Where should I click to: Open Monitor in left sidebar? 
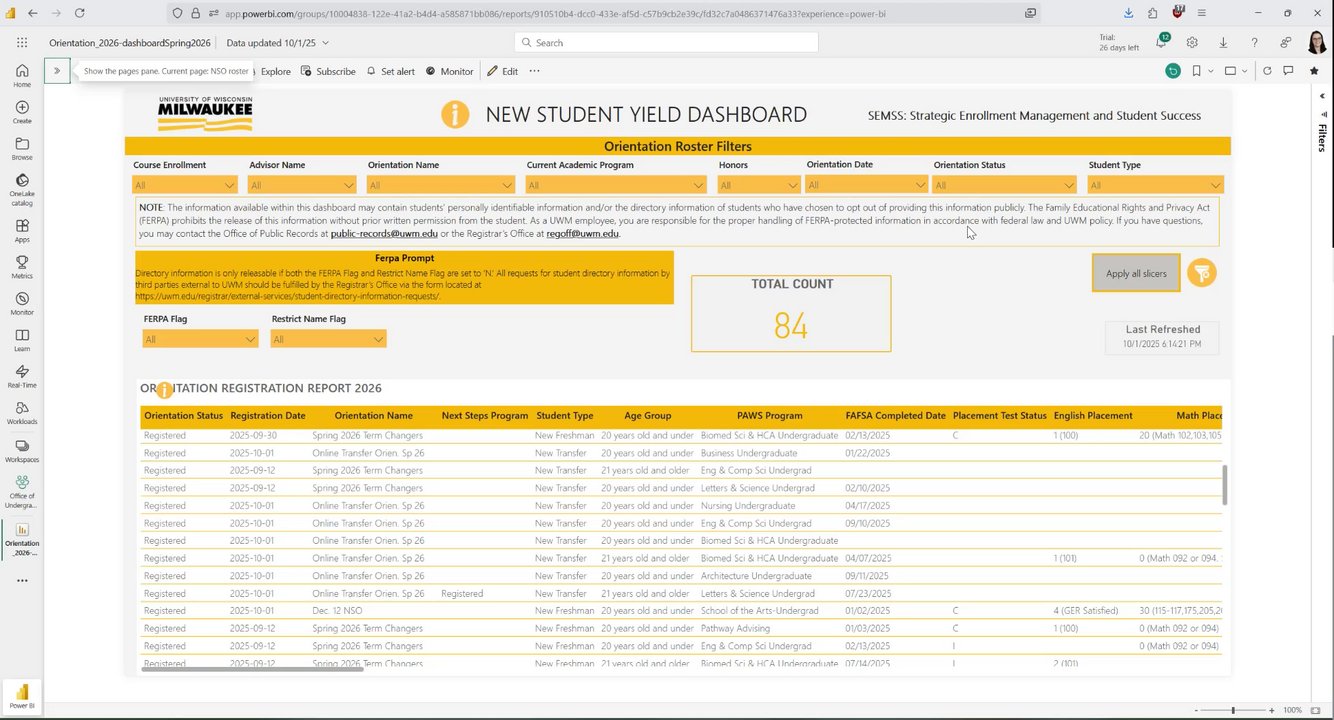(22, 304)
